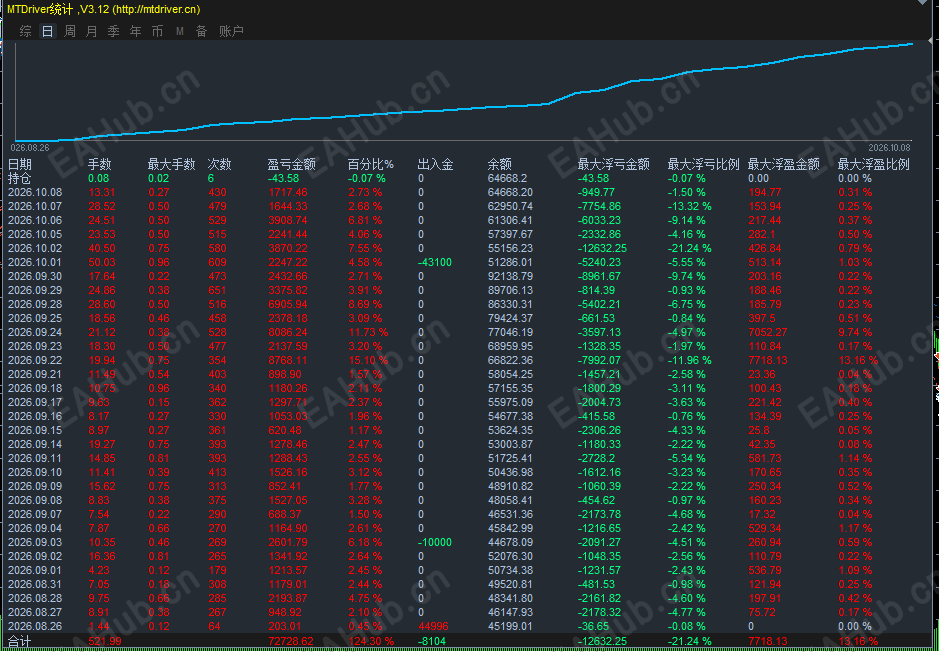The height and width of the screenshot is (652, 939).
Task: Select the 2026.10.01 date row
Action: pos(35,262)
